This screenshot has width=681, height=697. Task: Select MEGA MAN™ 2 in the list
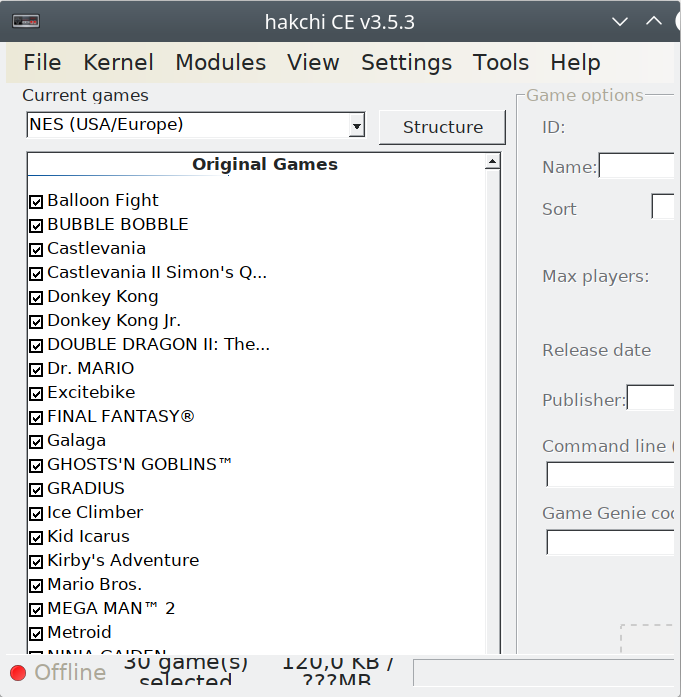pos(111,608)
